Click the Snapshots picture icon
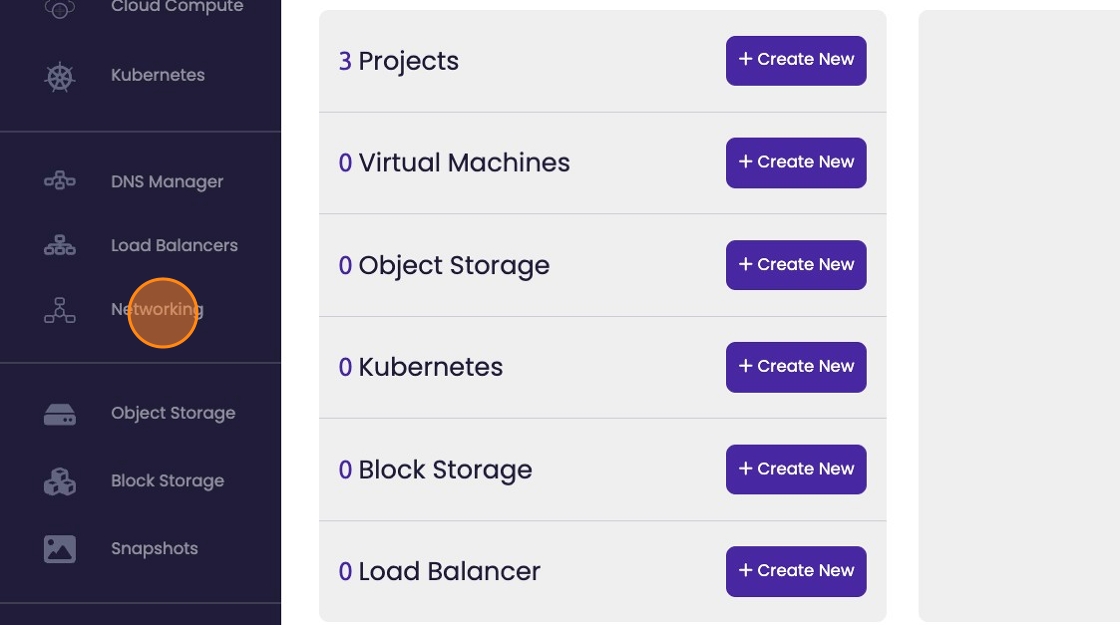The width and height of the screenshot is (1120, 625). pyautogui.click(x=60, y=549)
